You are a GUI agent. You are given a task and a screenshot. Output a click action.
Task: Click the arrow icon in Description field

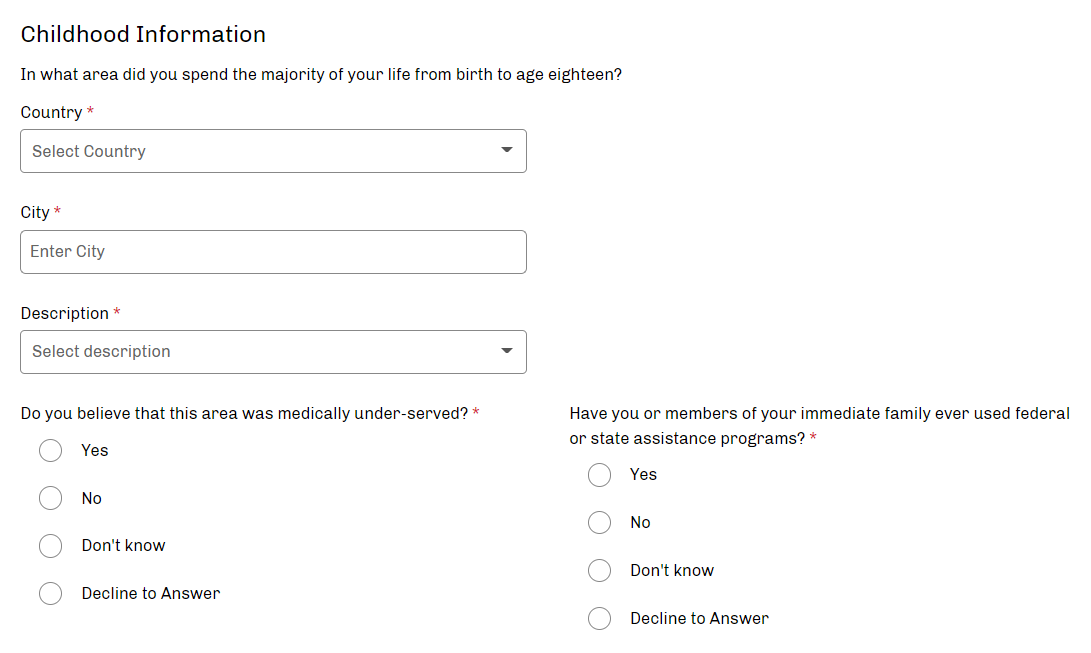507,352
